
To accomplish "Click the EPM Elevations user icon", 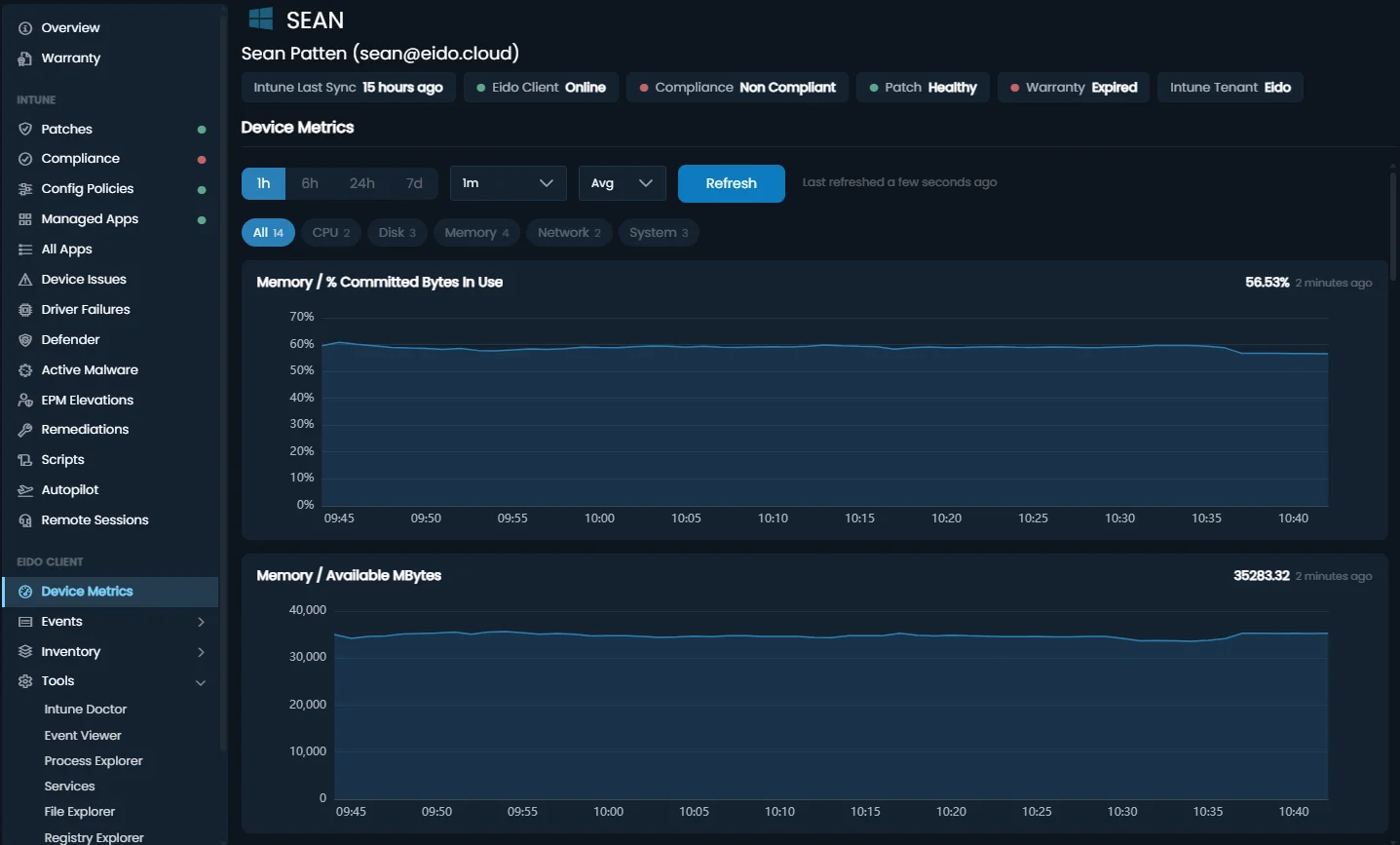I will (x=25, y=401).
